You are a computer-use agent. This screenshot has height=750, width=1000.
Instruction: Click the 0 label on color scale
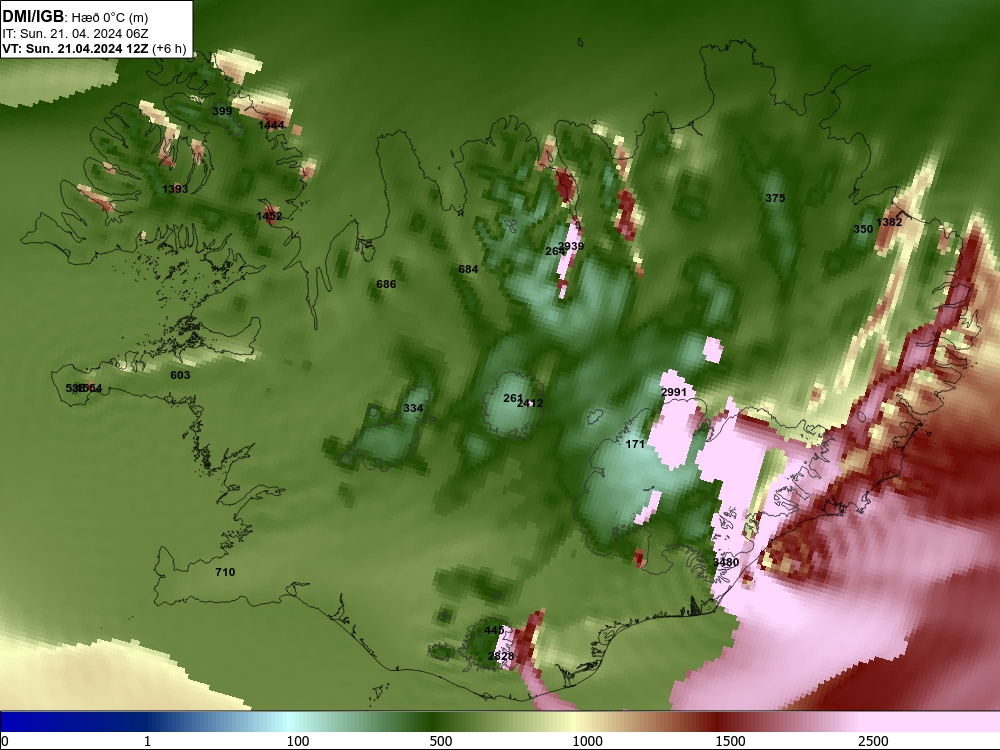click(x=5, y=741)
